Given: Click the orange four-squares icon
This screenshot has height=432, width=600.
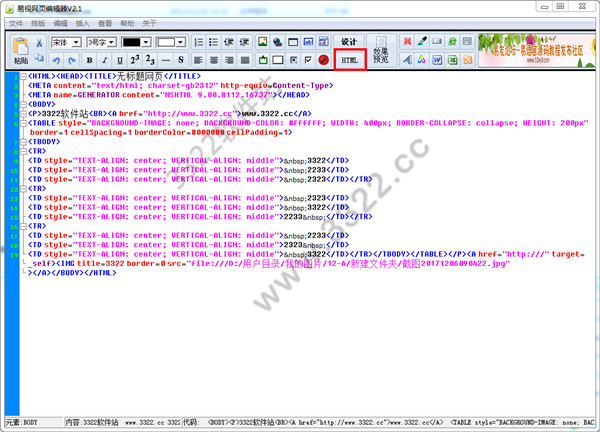Looking at the screenshot, I should (x=468, y=60).
